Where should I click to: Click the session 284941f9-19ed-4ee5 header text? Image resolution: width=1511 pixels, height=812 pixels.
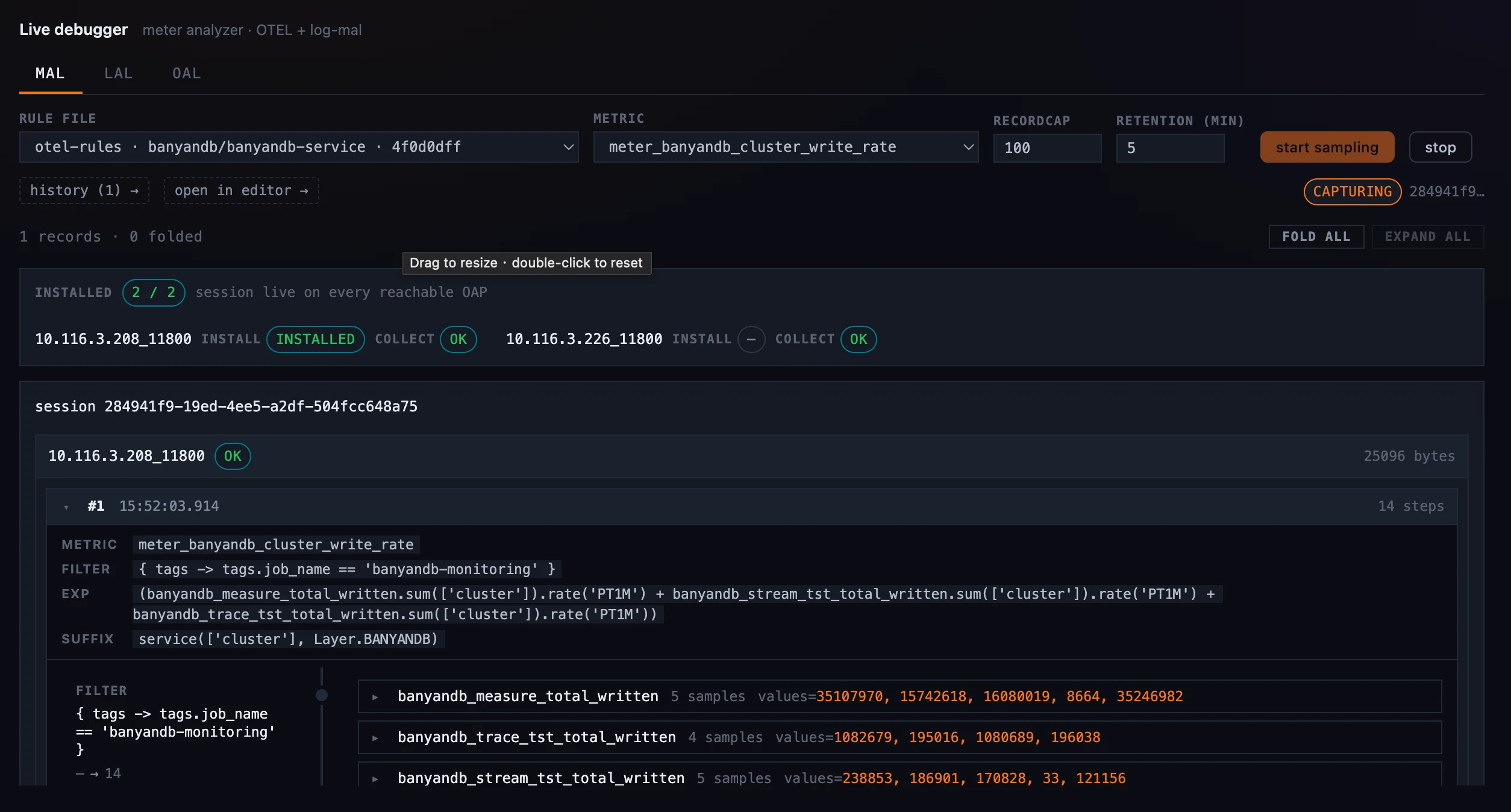226,407
